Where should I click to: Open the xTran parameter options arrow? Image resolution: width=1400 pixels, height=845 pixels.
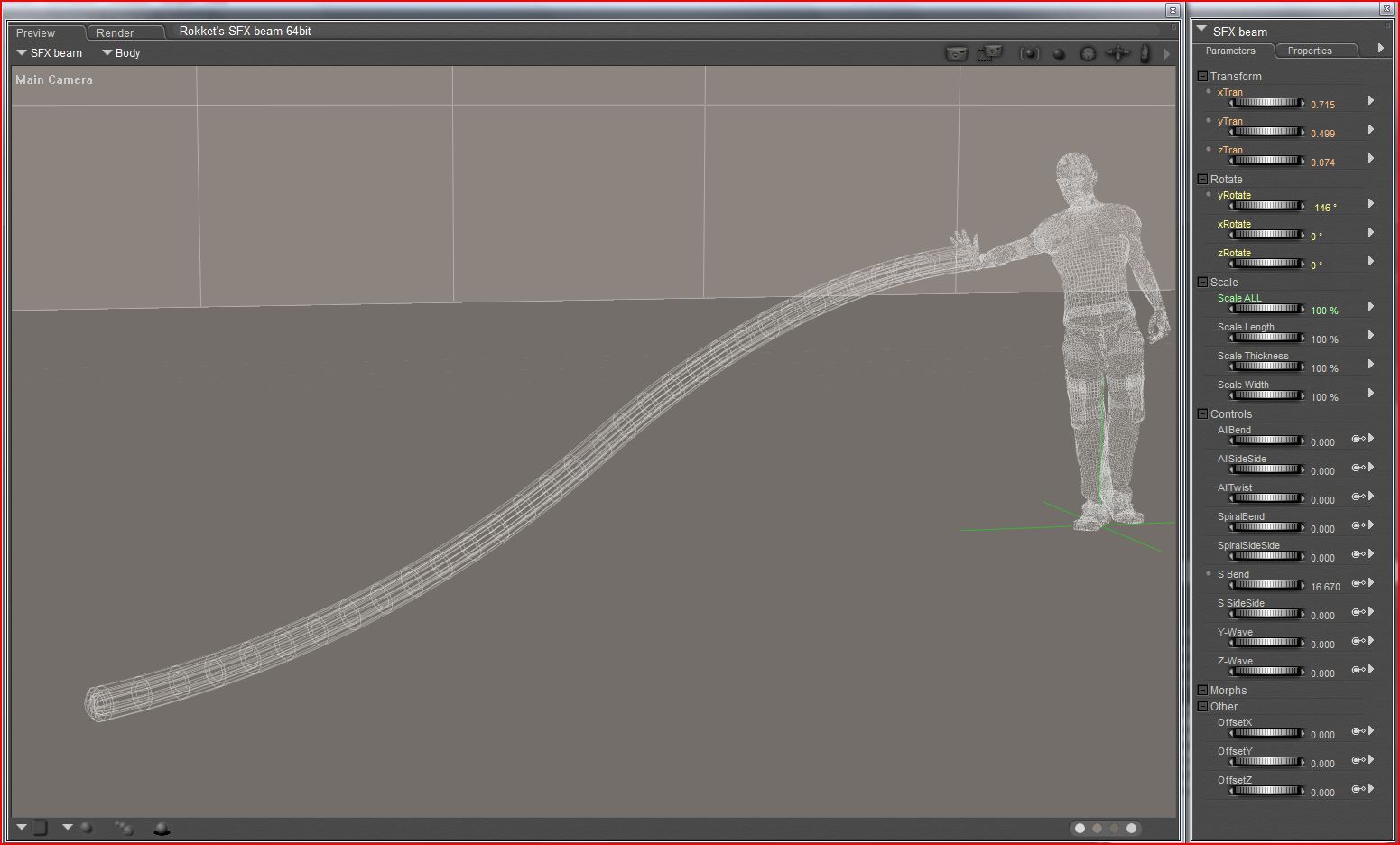1371,100
